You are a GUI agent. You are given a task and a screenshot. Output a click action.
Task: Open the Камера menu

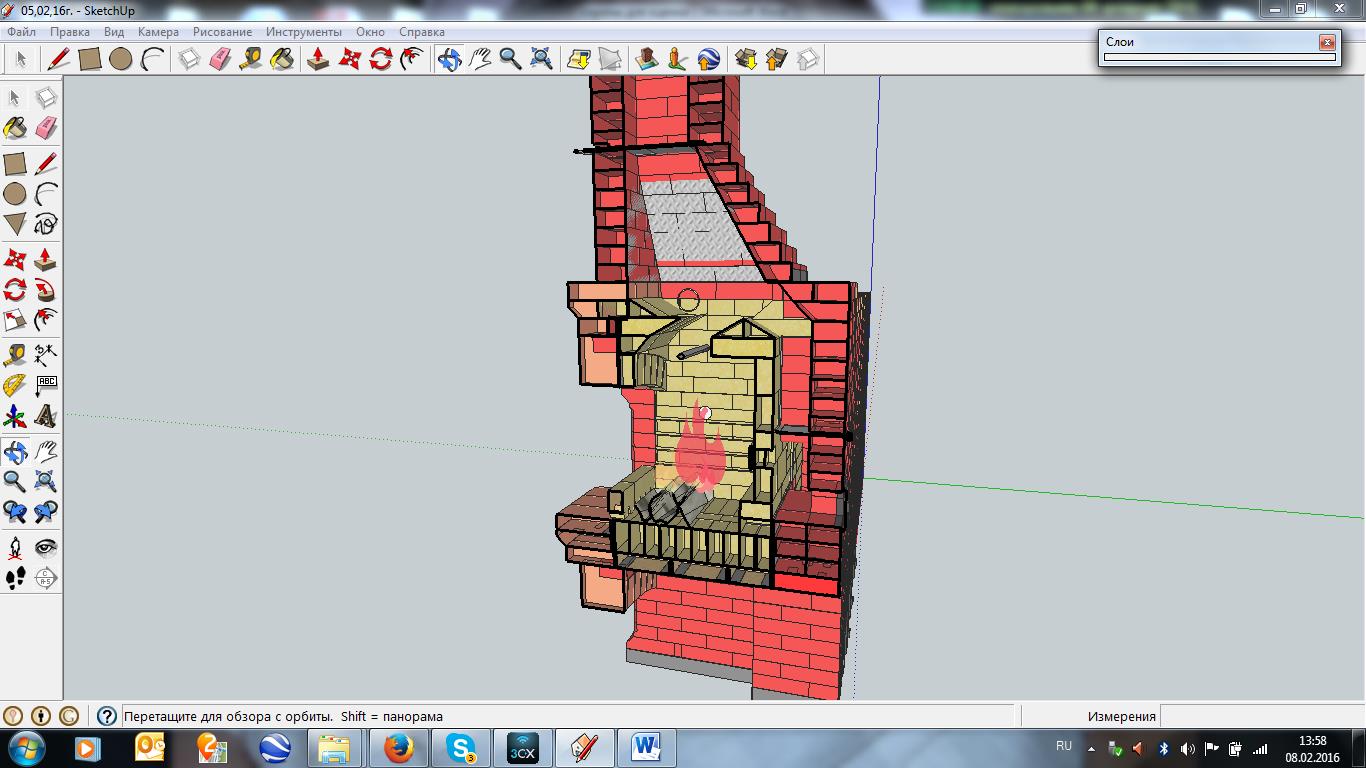click(158, 32)
